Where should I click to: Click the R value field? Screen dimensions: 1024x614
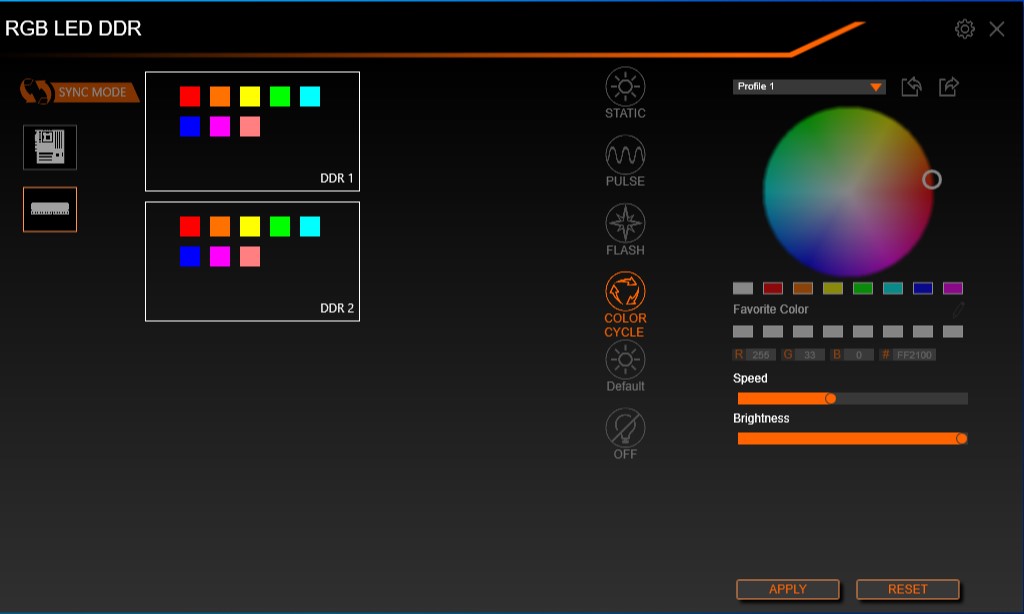click(761, 355)
